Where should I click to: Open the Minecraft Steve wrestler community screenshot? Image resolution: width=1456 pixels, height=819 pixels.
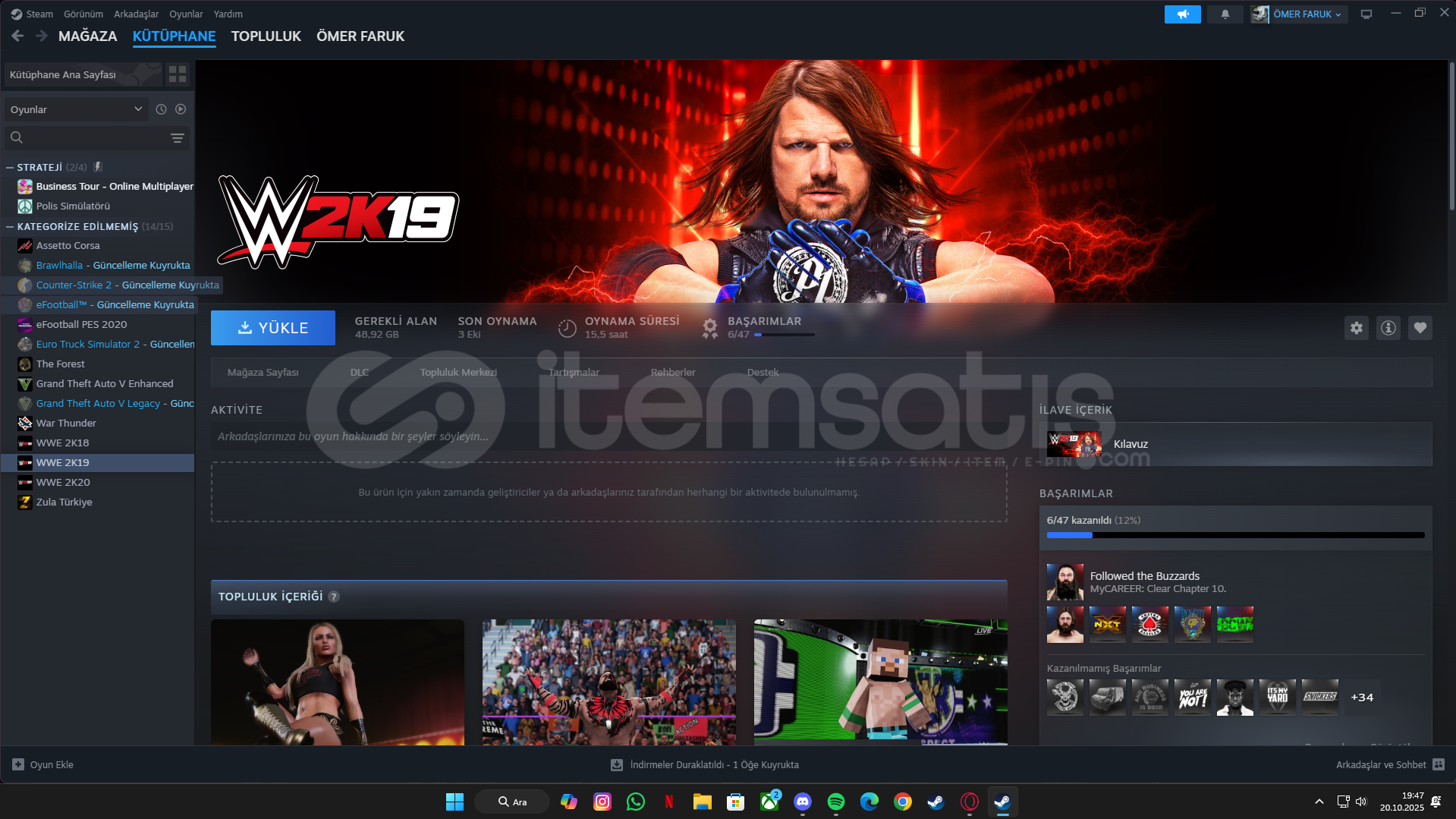tap(881, 682)
